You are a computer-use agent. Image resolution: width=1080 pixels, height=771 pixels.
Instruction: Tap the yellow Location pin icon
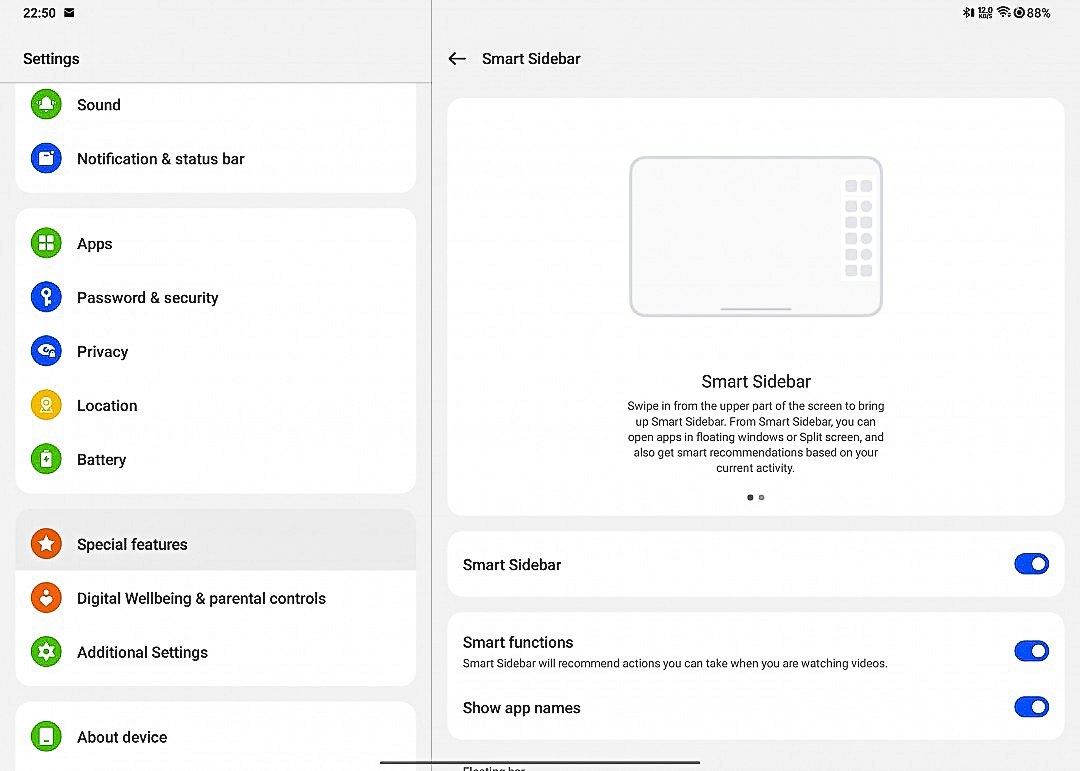[46, 405]
